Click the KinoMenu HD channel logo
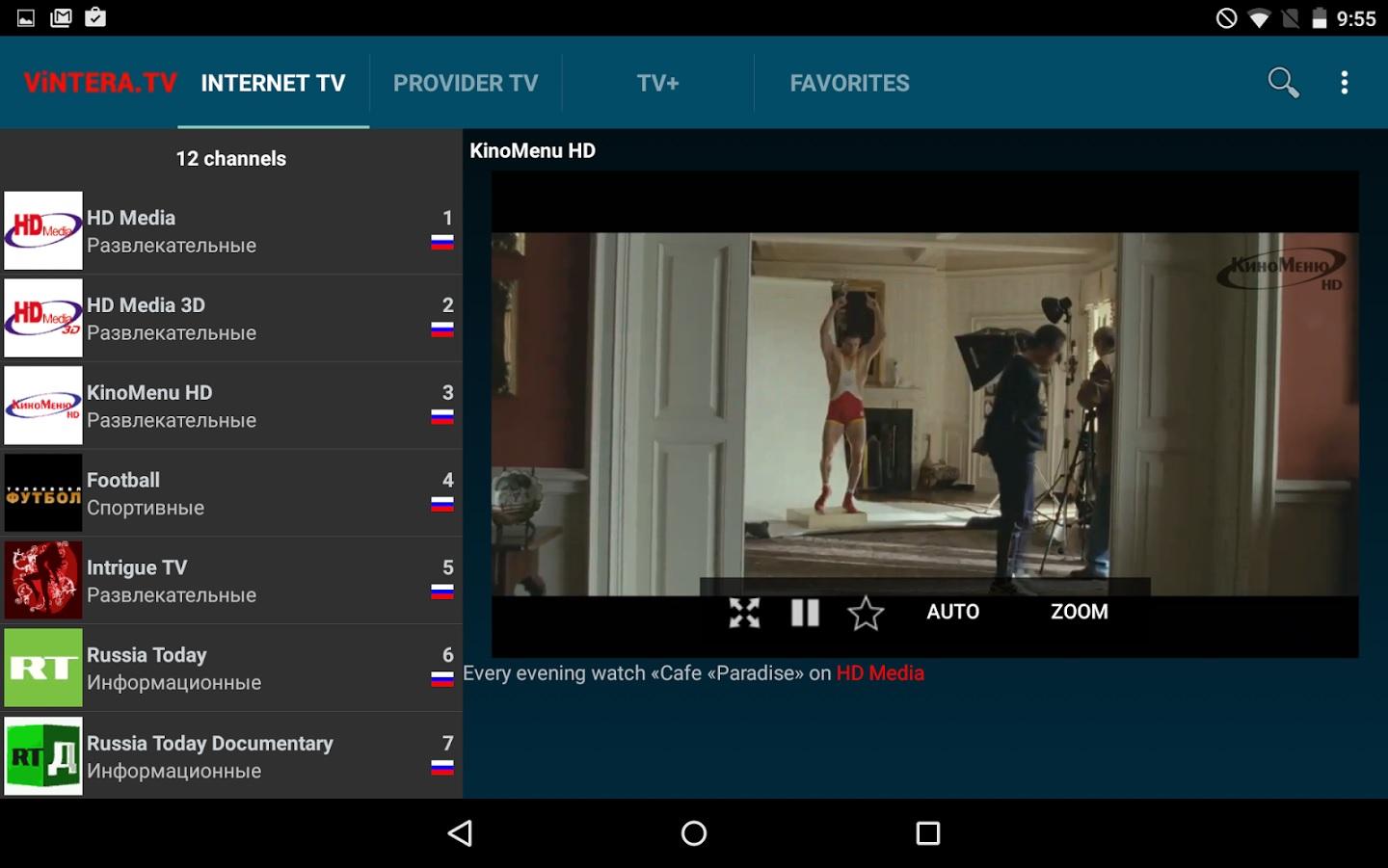The height and width of the screenshot is (868, 1388). [43, 406]
